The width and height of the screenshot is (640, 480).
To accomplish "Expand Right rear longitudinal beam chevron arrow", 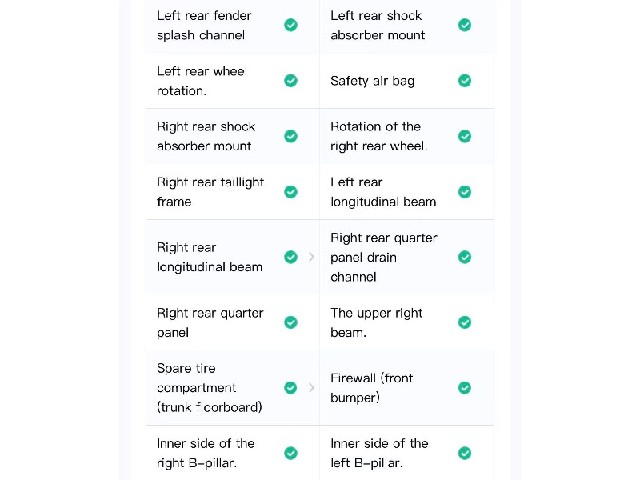I will pos(311,257).
